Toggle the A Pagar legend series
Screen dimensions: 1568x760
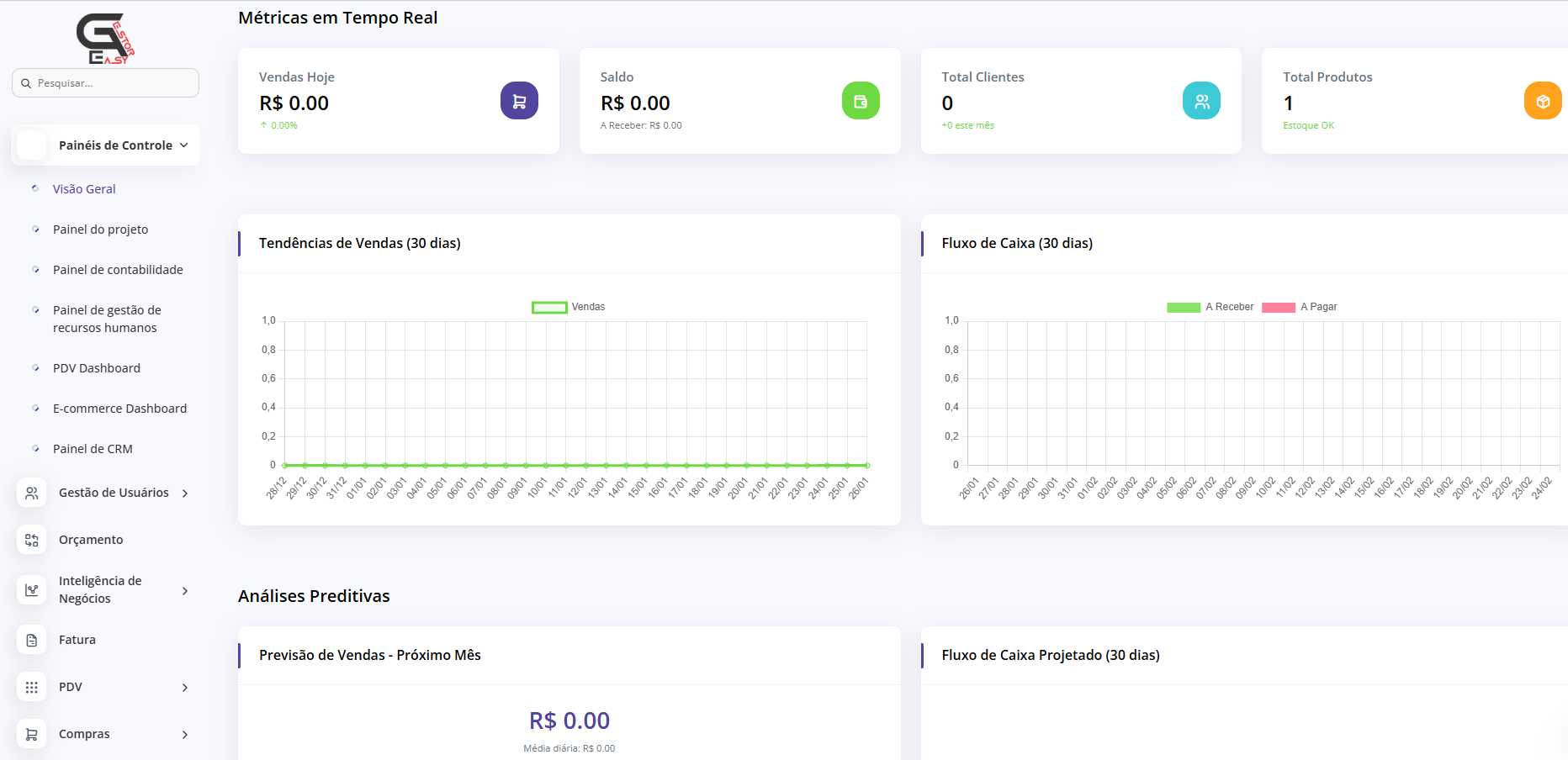click(1300, 307)
